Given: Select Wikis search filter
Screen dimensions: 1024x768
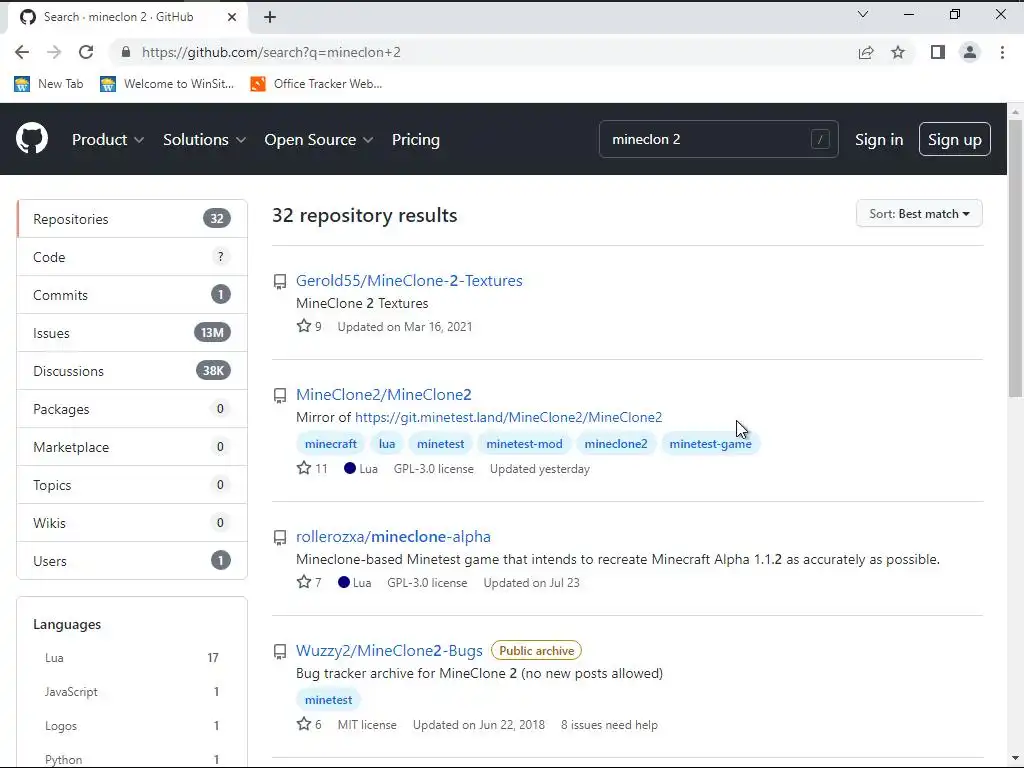Looking at the screenshot, I should 132,522.
